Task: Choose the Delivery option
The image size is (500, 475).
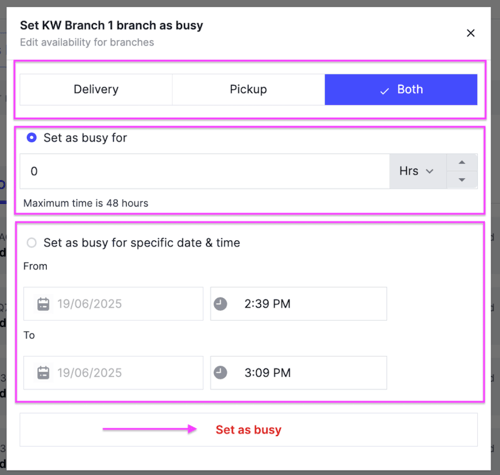Action: [x=96, y=89]
